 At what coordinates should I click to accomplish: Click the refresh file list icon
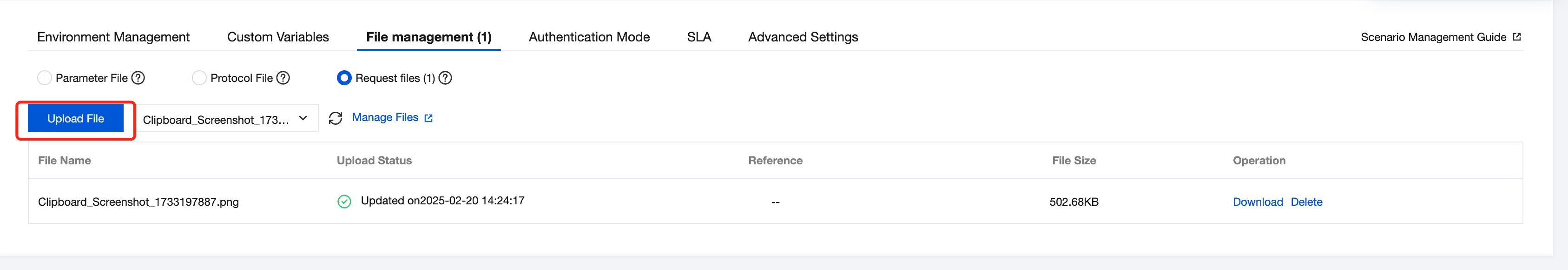tap(336, 118)
